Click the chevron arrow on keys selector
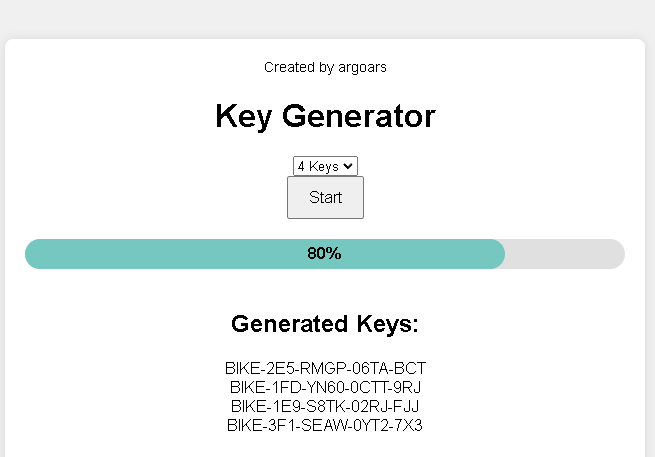This screenshot has height=457, width=655. point(348,166)
